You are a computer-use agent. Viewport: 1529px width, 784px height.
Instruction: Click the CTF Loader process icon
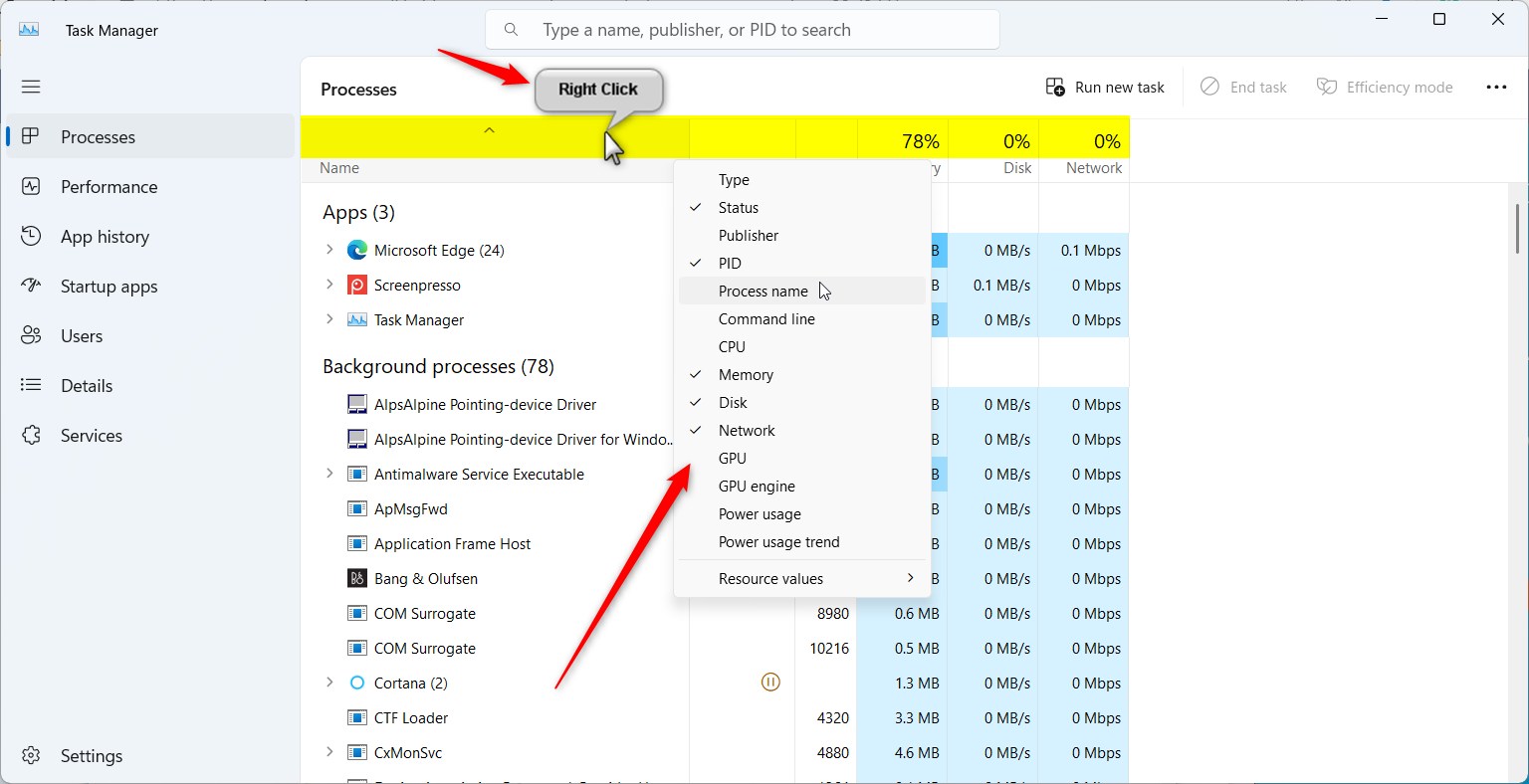click(357, 717)
